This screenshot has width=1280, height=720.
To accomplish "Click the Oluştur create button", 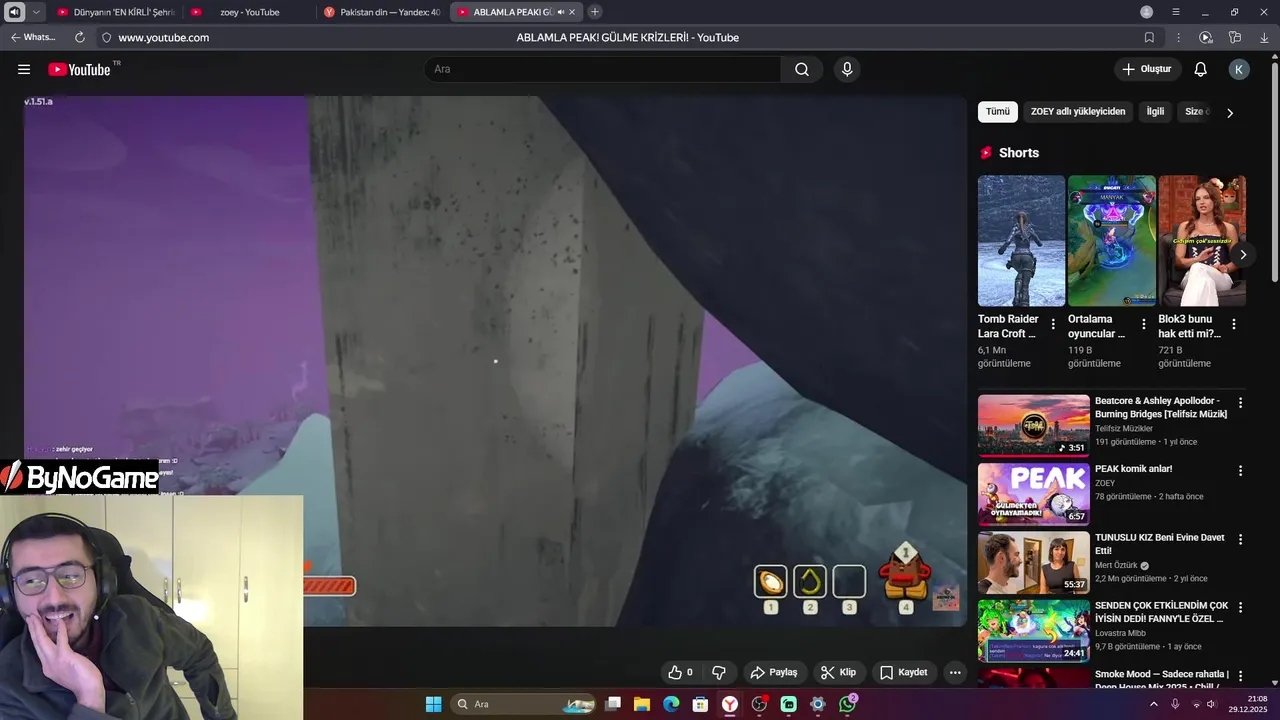I will [x=1147, y=69].
